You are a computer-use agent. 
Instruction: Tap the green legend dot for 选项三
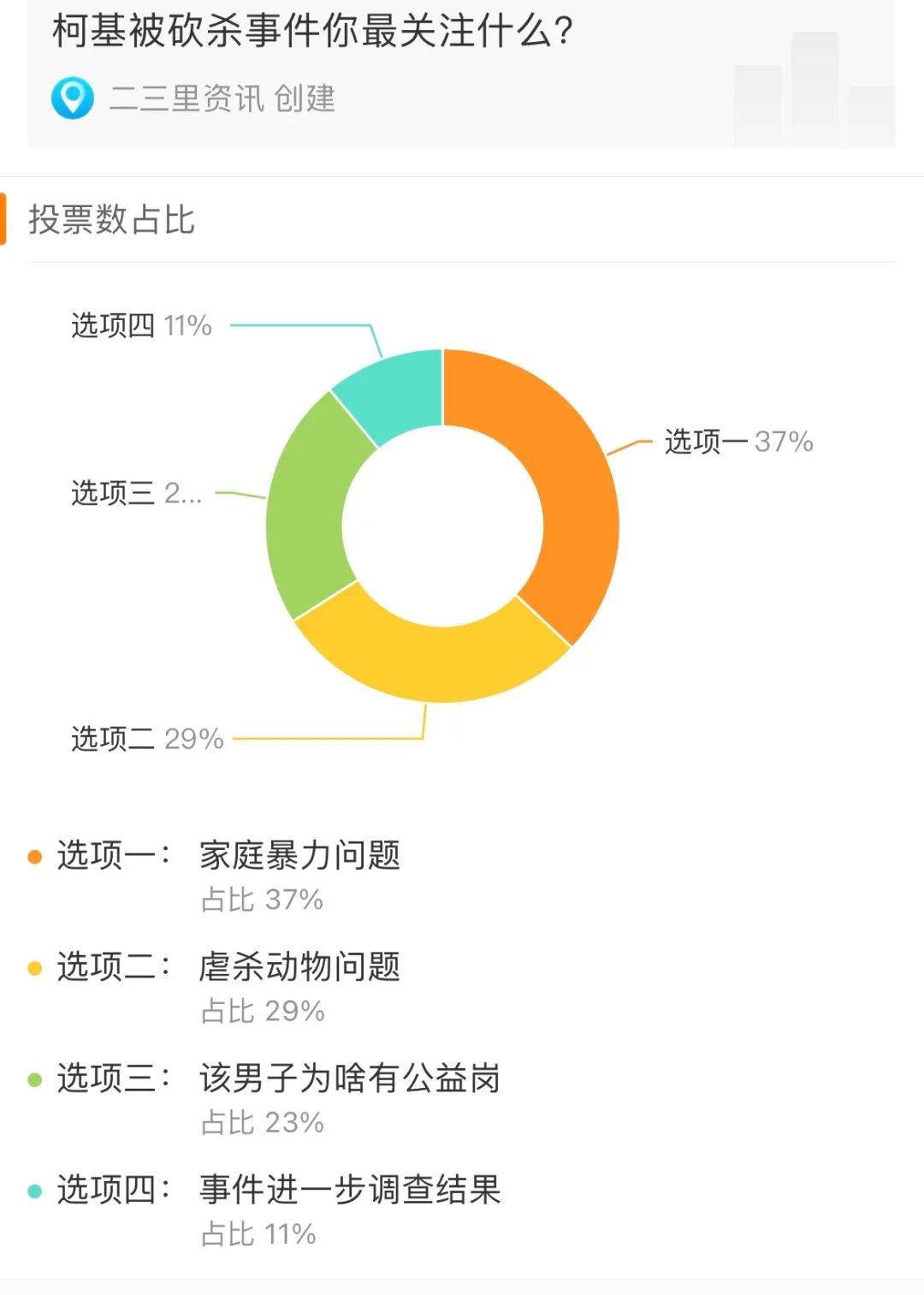(x=35, y=1079)
